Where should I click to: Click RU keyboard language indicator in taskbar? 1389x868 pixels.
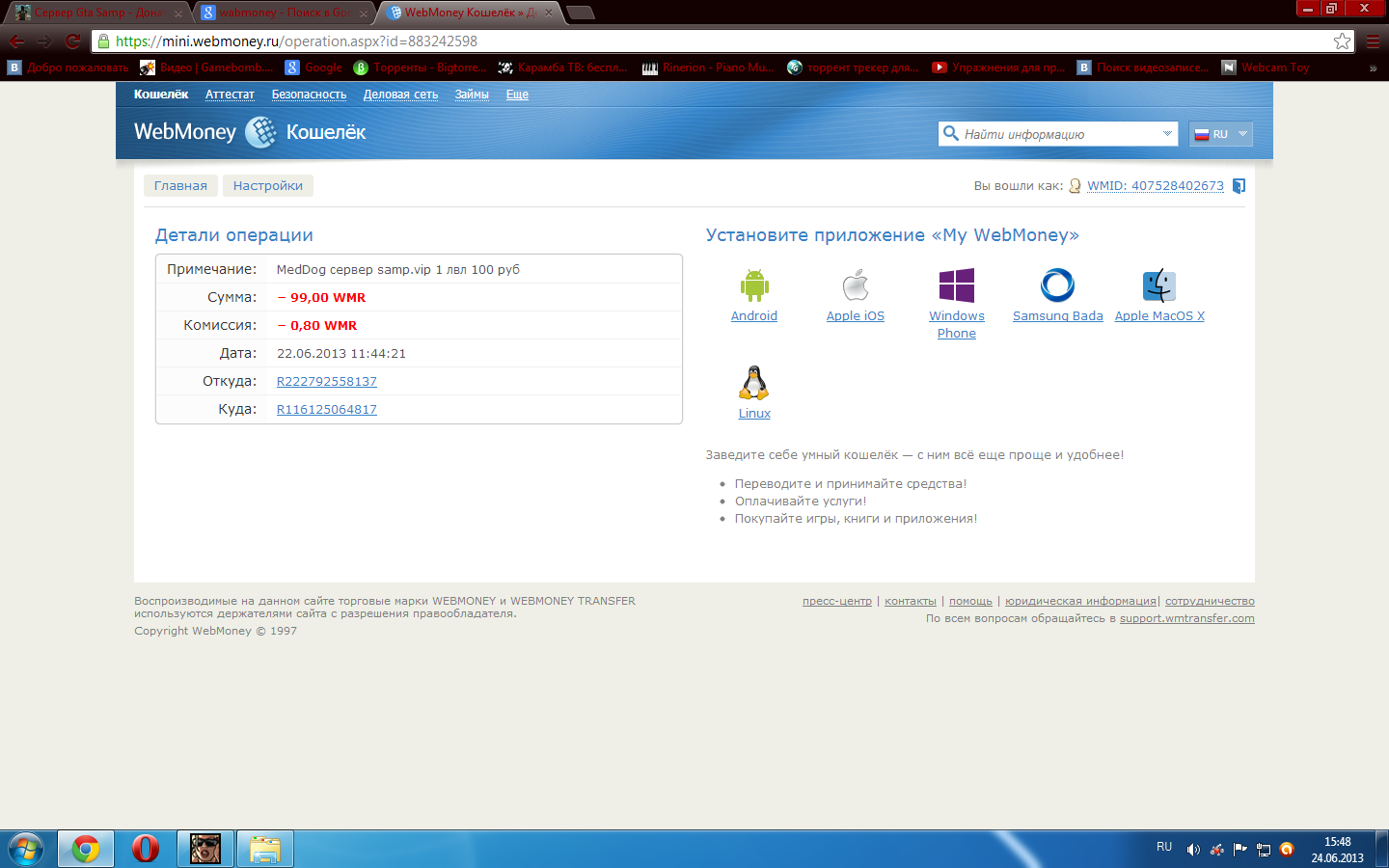[x=1164, y=847]
